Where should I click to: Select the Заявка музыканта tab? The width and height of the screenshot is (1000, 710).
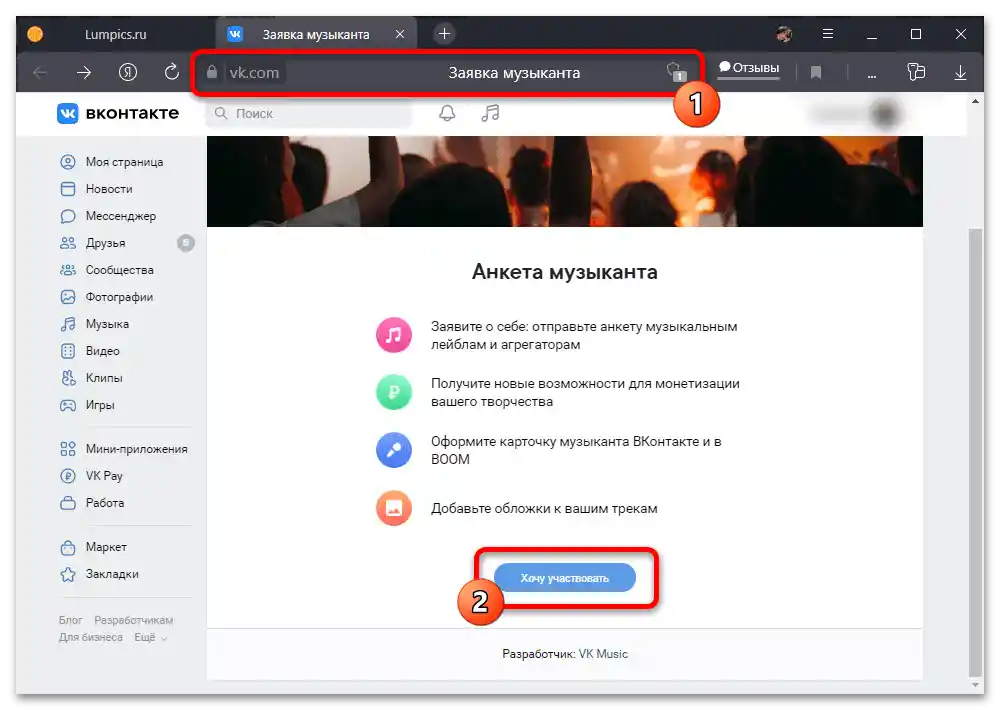click(316, 34)
